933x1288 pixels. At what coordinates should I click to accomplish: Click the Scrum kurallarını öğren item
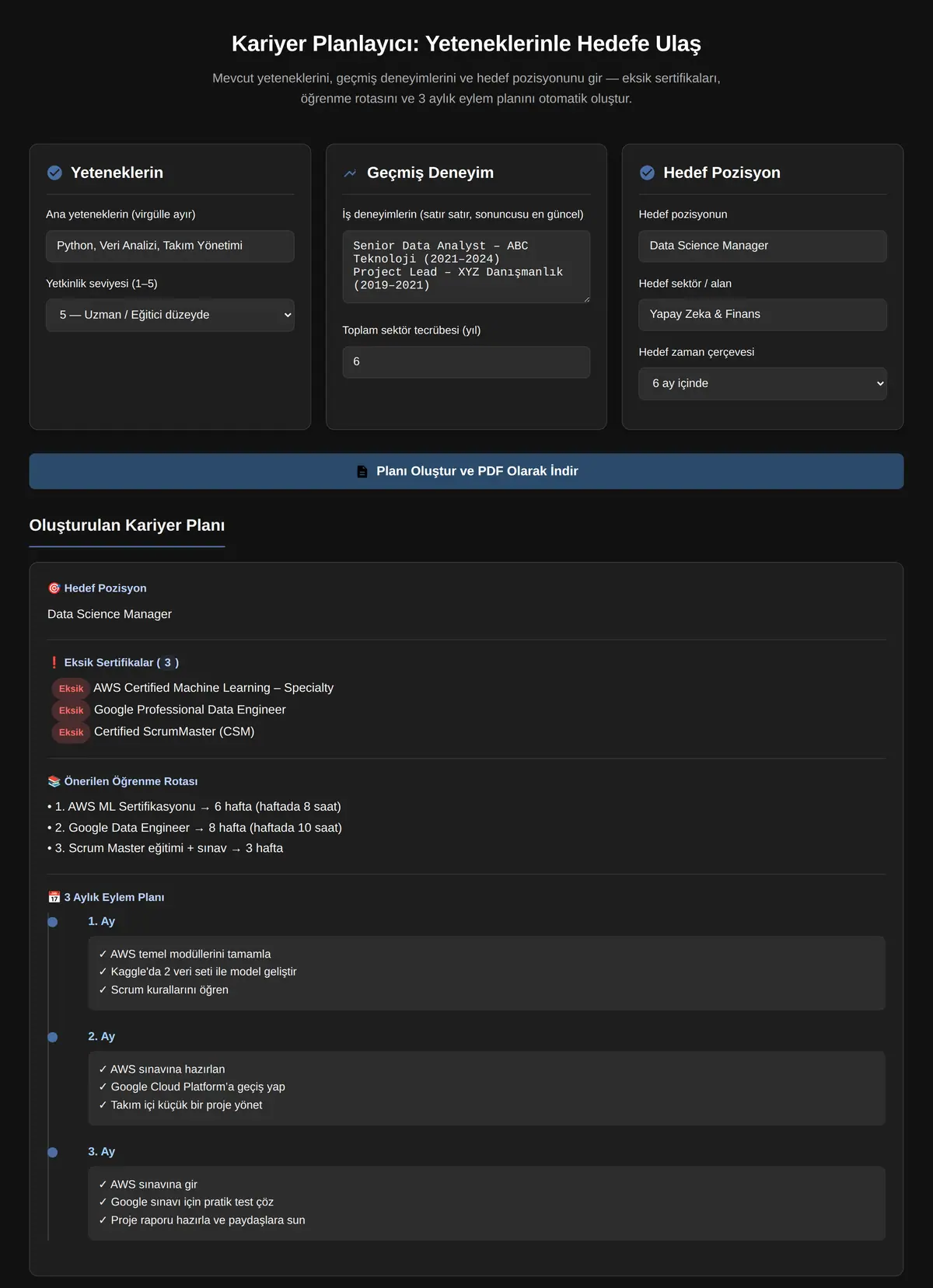pyautogui.click(x=163, y=990)
